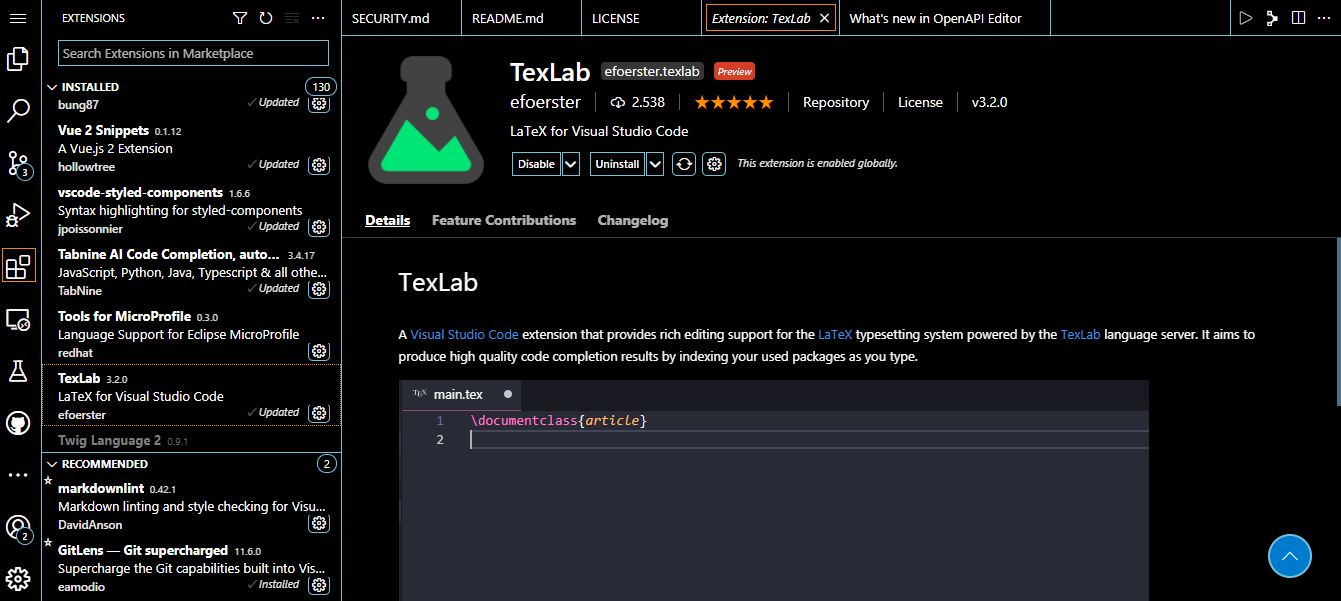This screenshot has height=601, width=1341.
Task: Select the GitLens — Git supercharged extension
Action: coord(191,568)
